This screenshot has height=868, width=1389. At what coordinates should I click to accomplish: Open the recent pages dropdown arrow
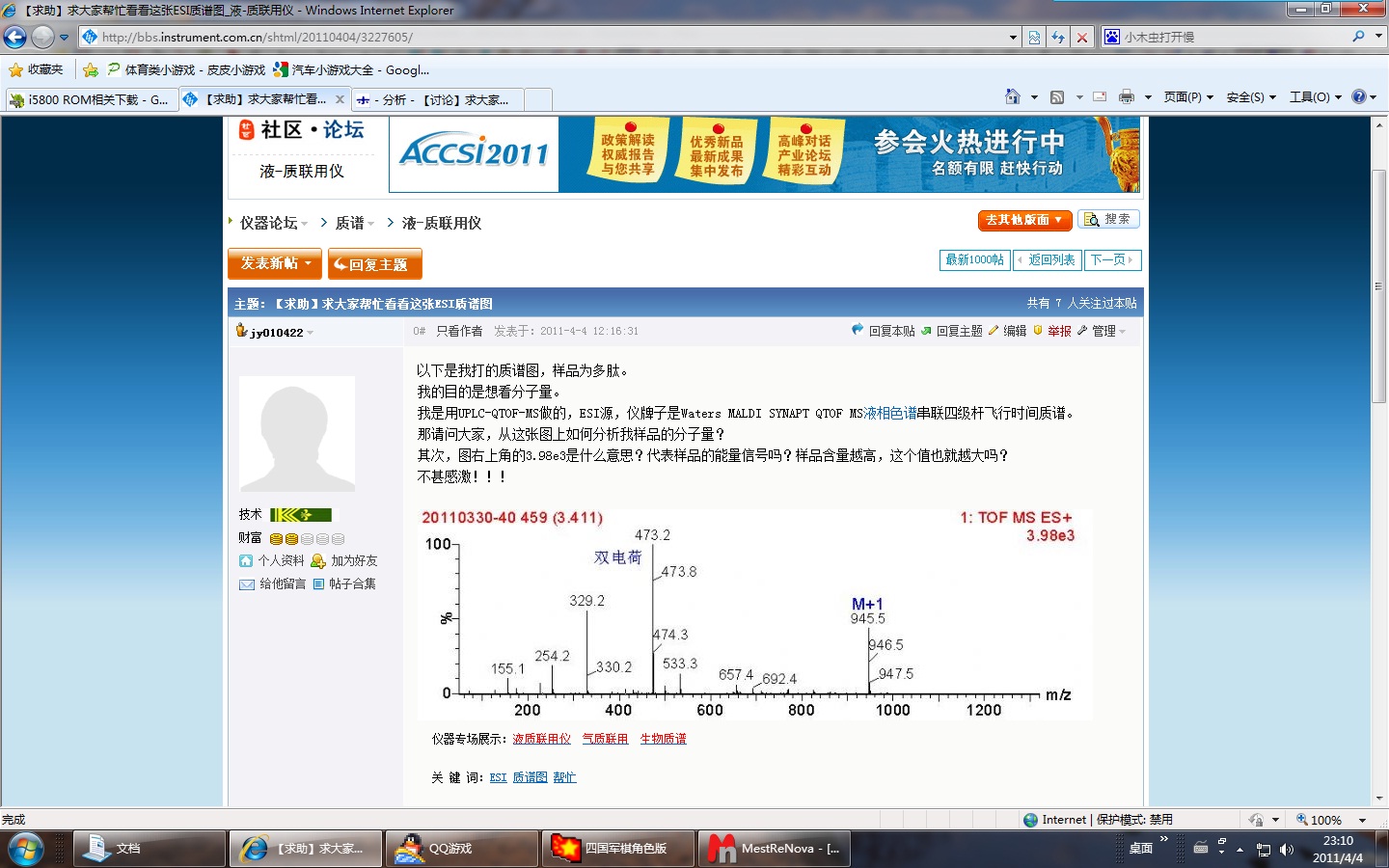pyautogui.click(x=64, y=38)
